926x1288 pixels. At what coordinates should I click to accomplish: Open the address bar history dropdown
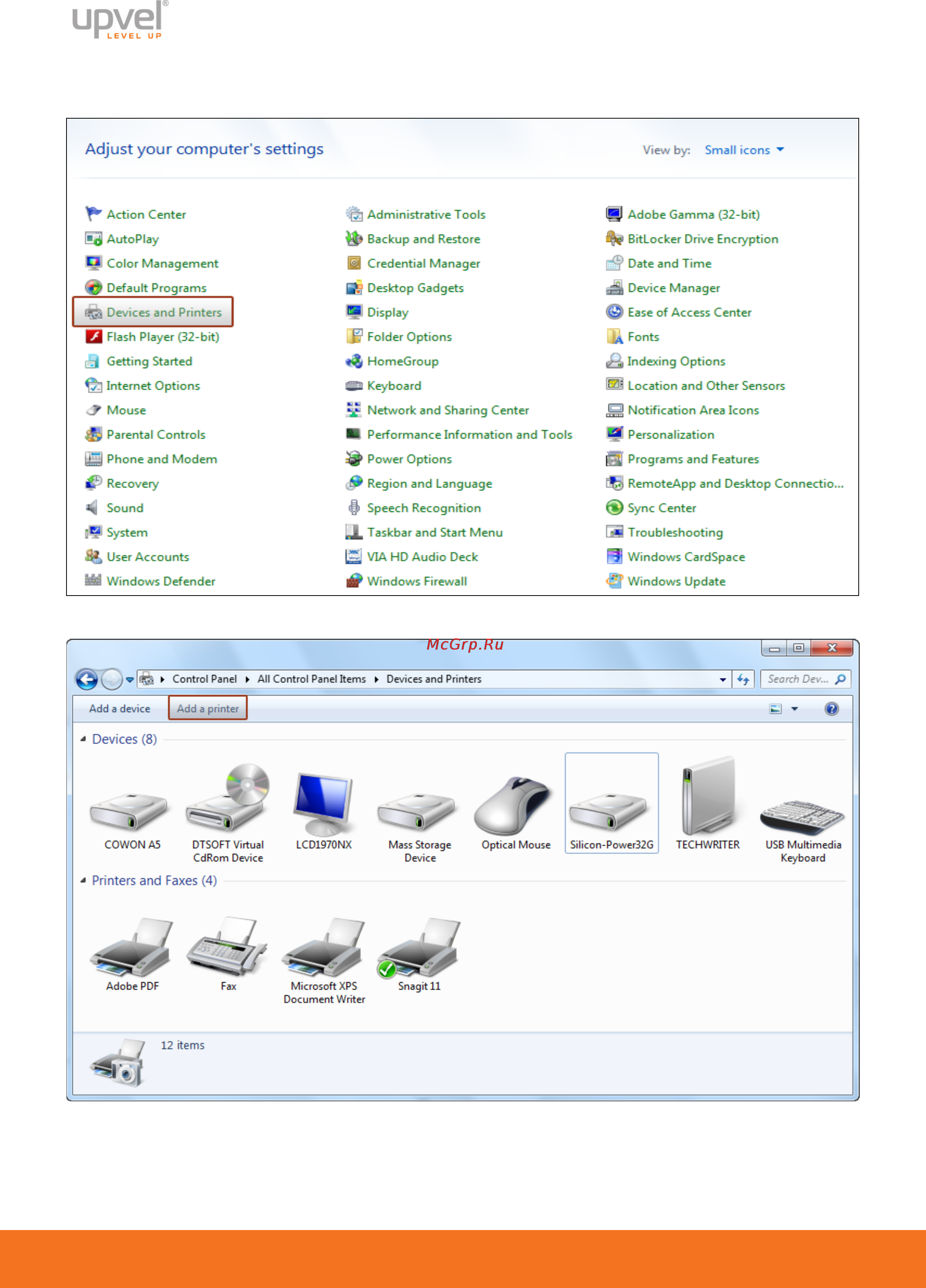(x=723, y=679)
